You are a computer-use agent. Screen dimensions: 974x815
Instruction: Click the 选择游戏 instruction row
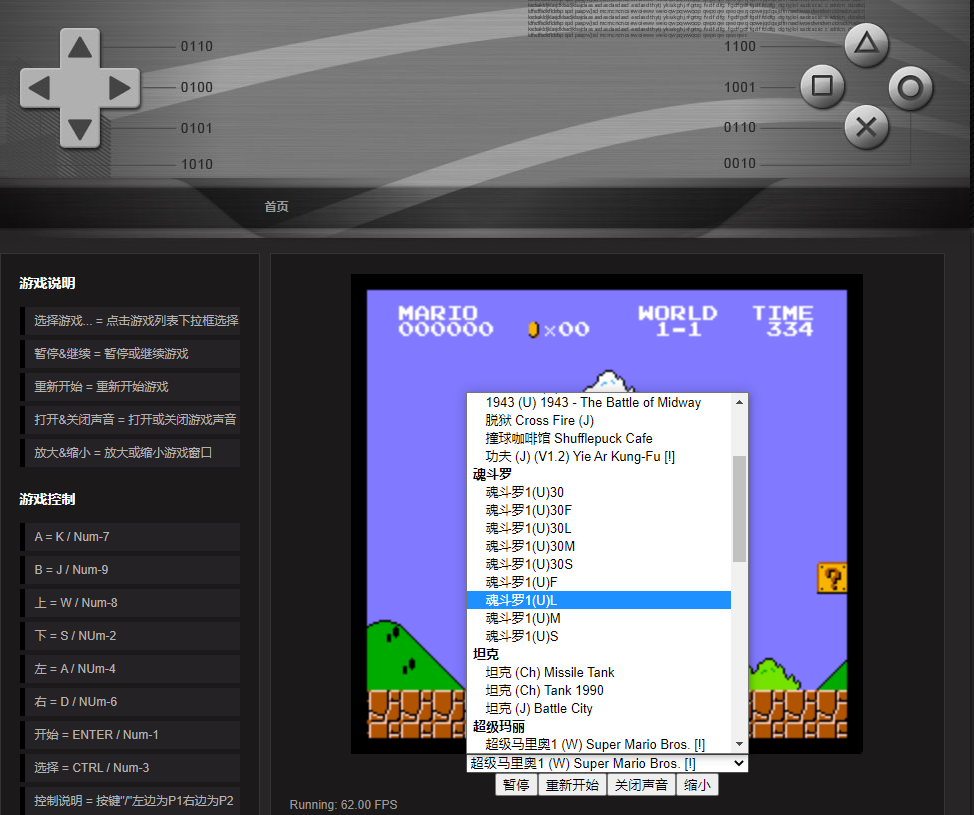132,321
